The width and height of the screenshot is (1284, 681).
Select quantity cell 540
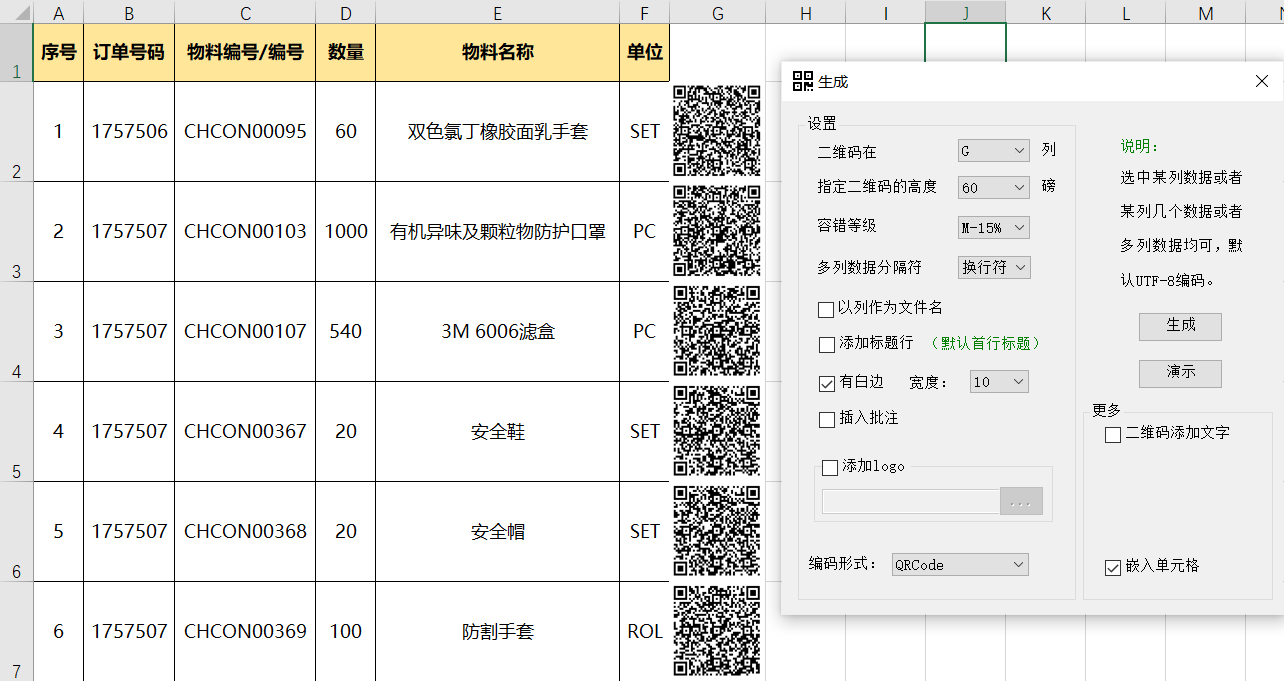346,332
